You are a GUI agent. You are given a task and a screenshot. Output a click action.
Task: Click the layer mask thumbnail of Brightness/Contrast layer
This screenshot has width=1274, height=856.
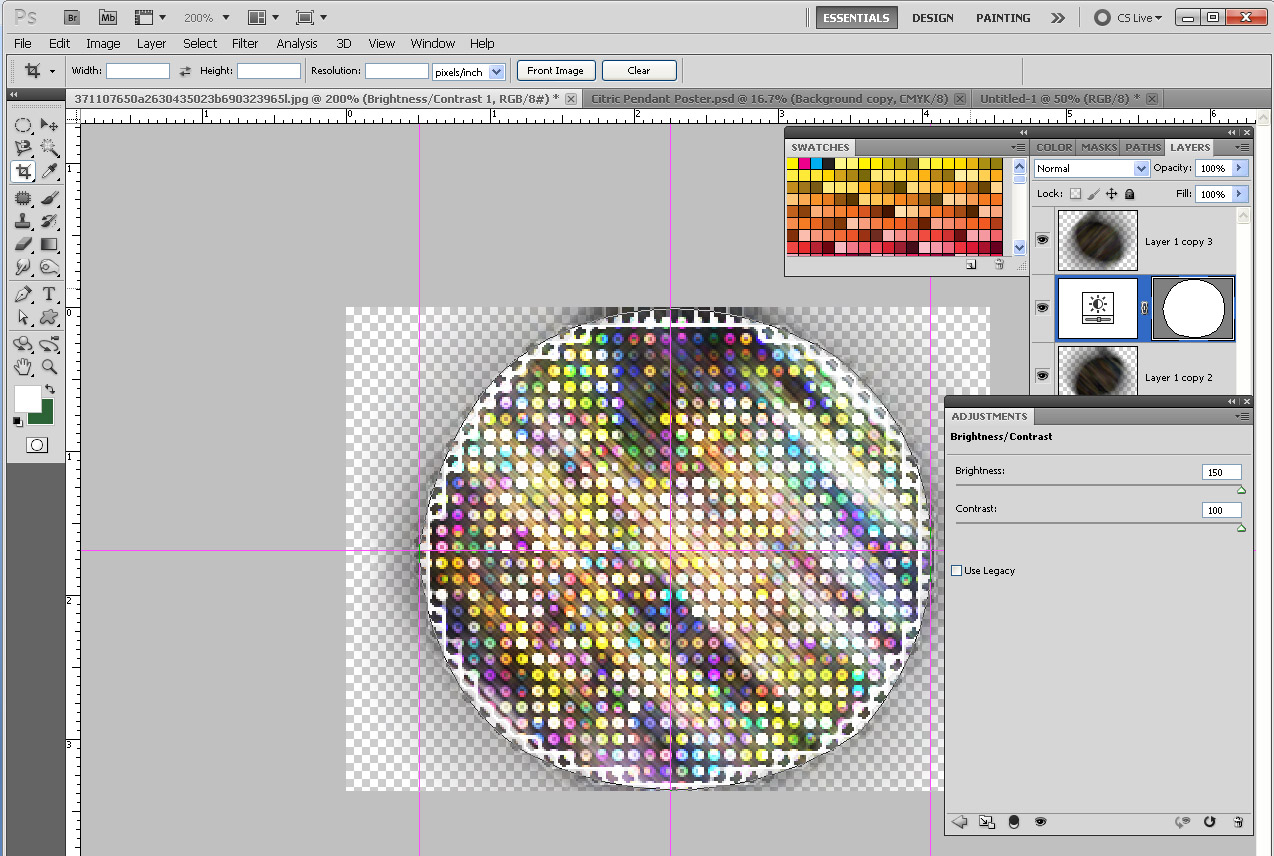[1192, 308]
